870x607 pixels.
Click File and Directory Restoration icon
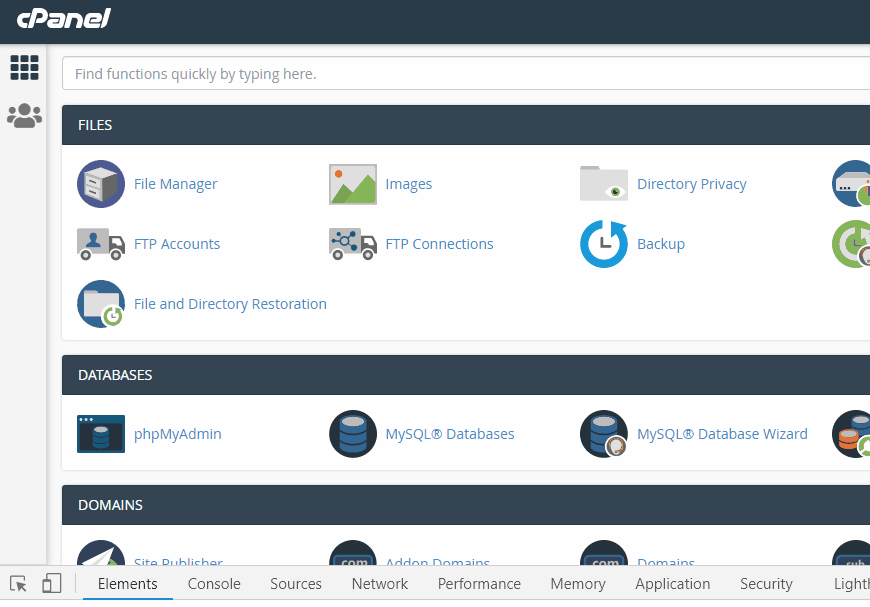tap(101, 304)
